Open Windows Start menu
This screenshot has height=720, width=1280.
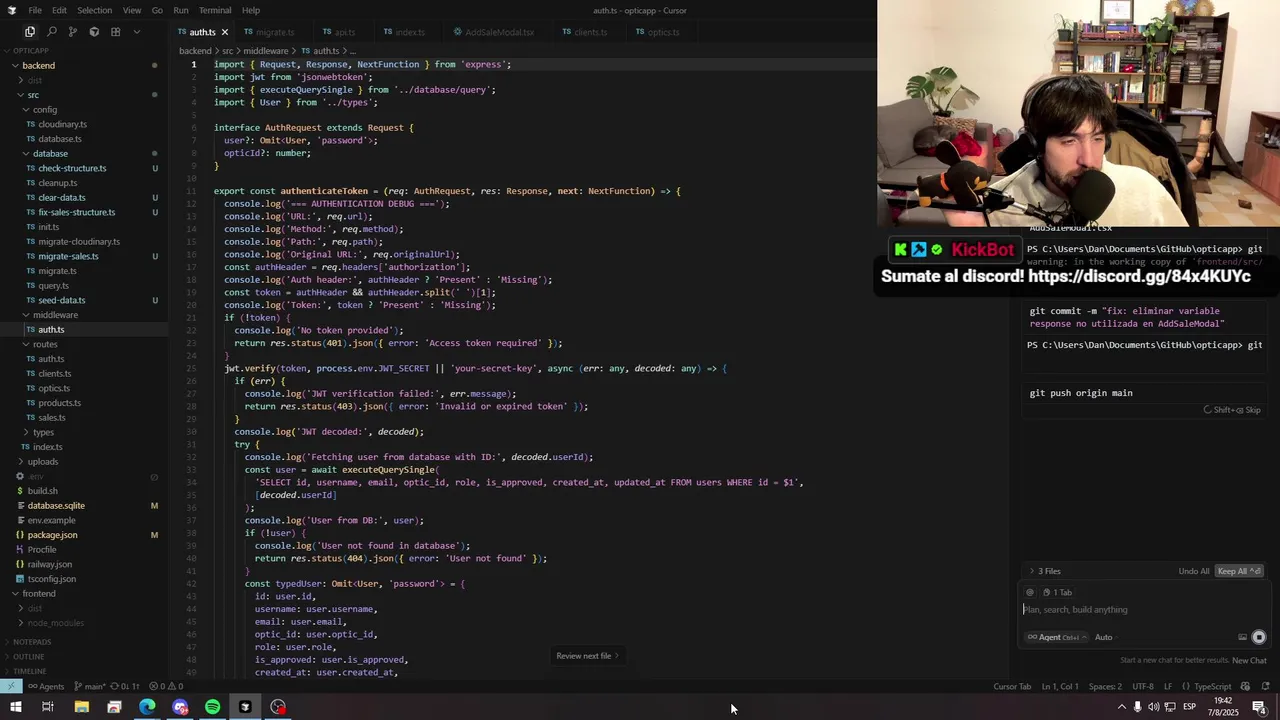[x=15, y=707]
